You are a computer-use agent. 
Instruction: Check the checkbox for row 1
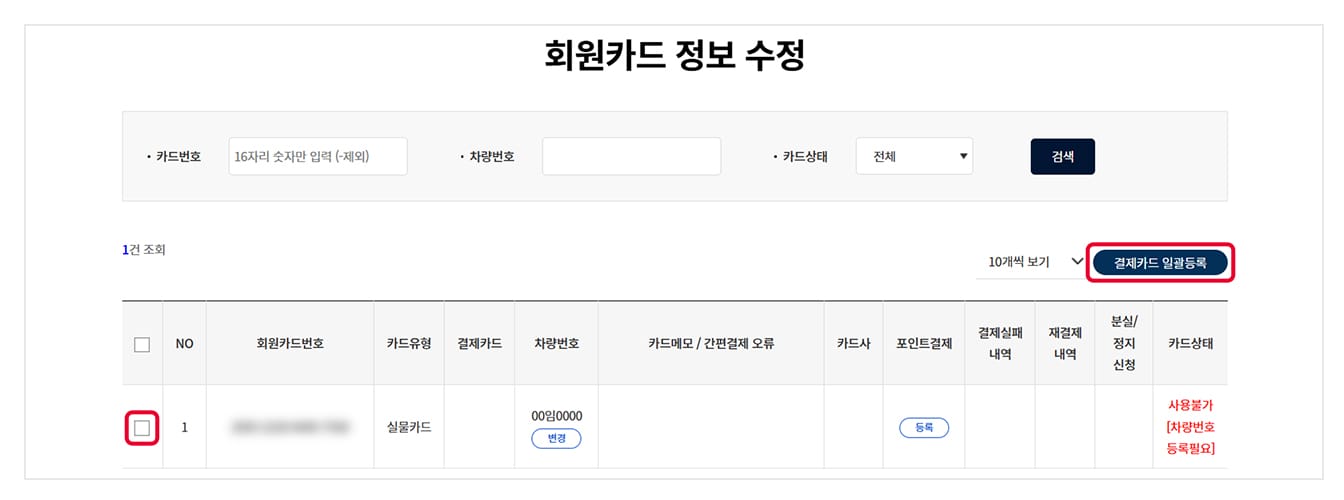tap(142, 428)
